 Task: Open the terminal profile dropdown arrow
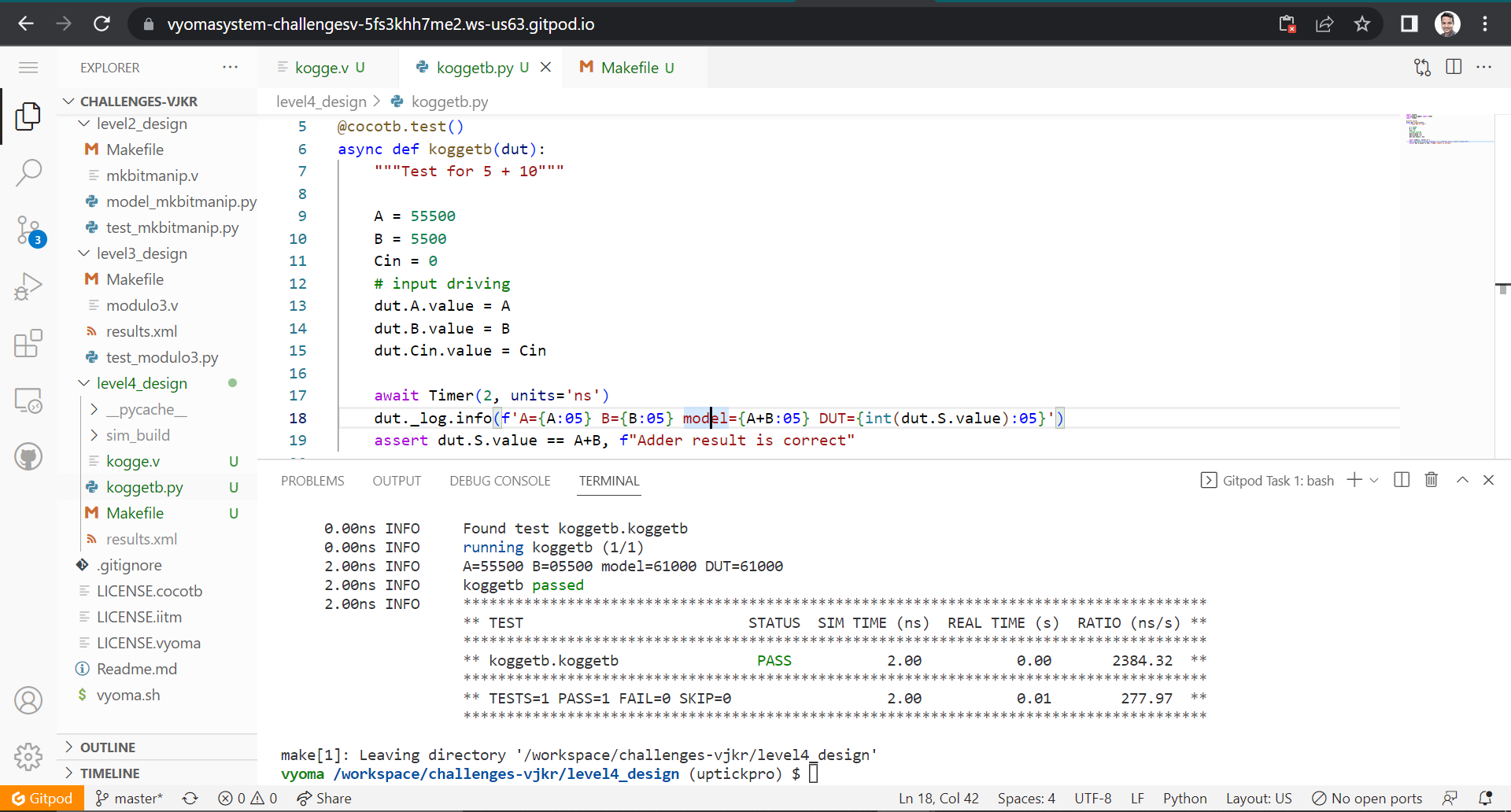pyautogui.click(x=1373, y=479)
